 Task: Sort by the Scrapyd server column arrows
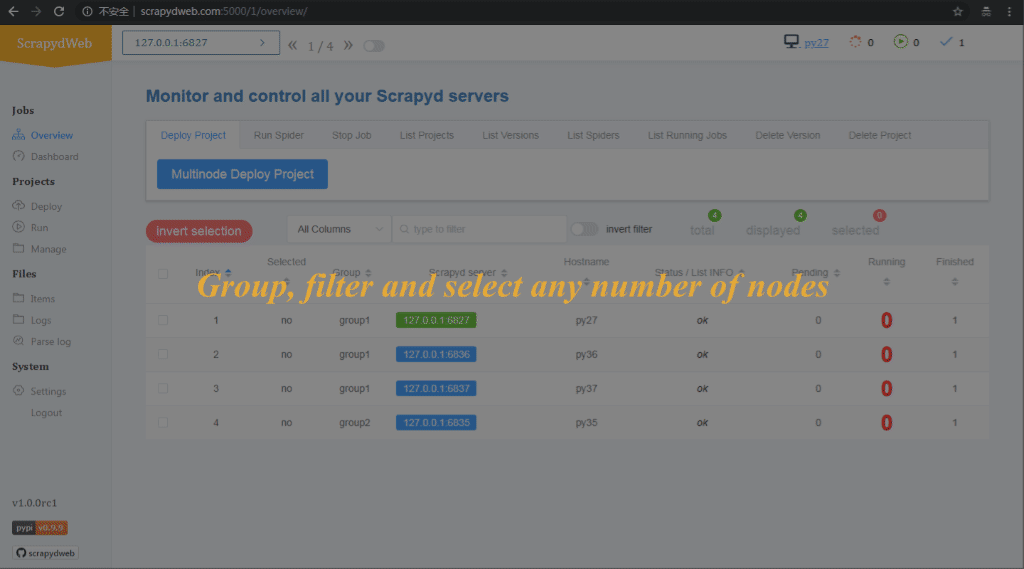click(504, 272)
